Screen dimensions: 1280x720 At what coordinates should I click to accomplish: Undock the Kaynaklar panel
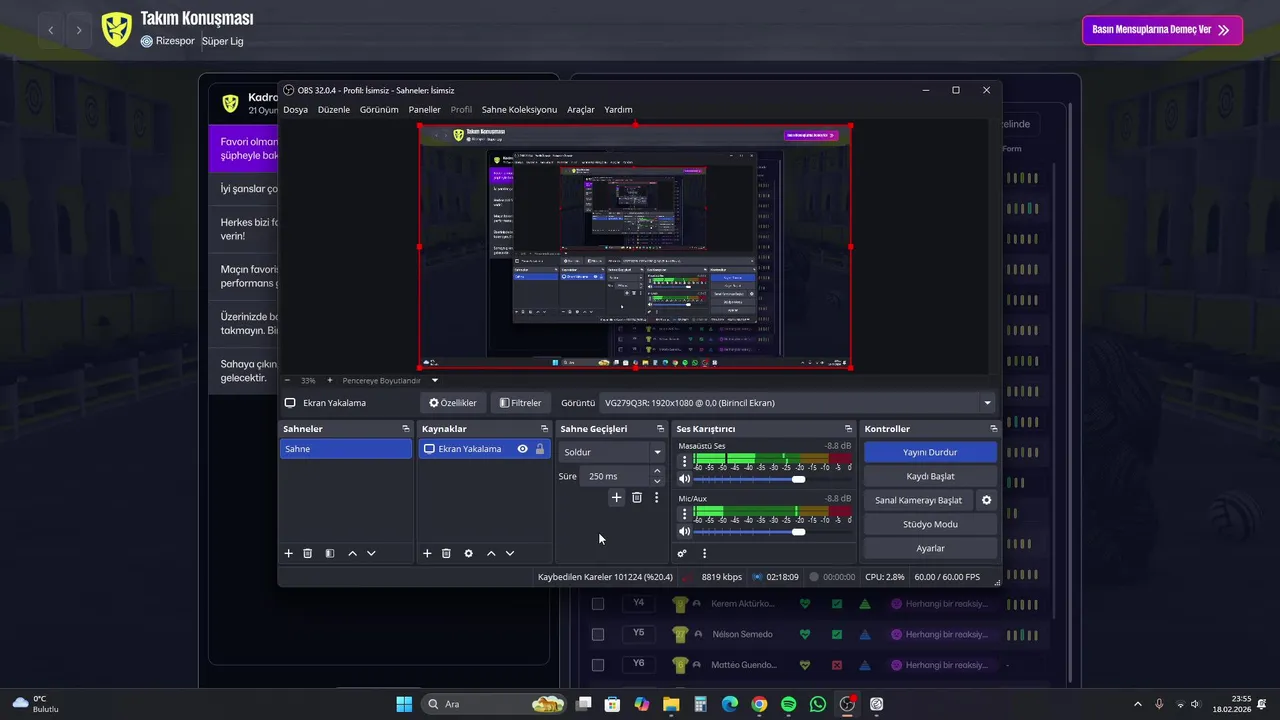(x=545, y=429)
